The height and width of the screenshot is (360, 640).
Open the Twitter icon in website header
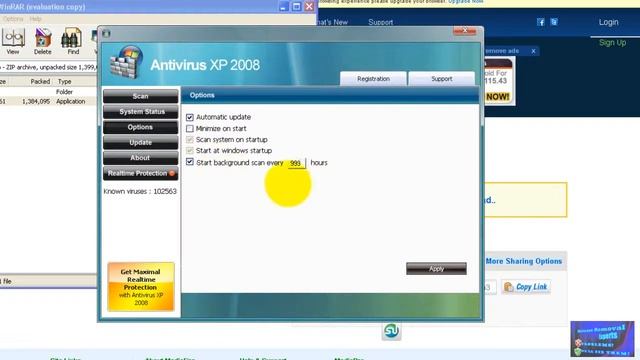pyautogui.click(x=554, y=22)
